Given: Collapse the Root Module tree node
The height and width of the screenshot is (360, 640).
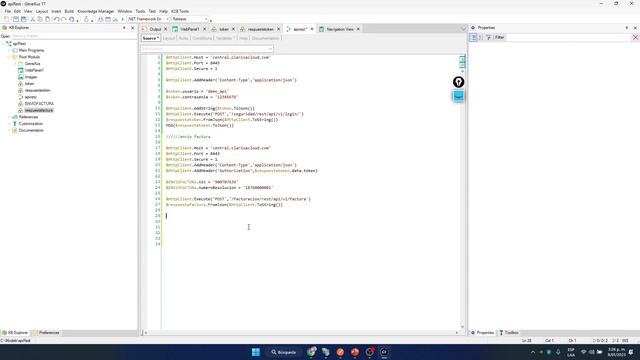Looking at the screenshot, I should (9, 57).
